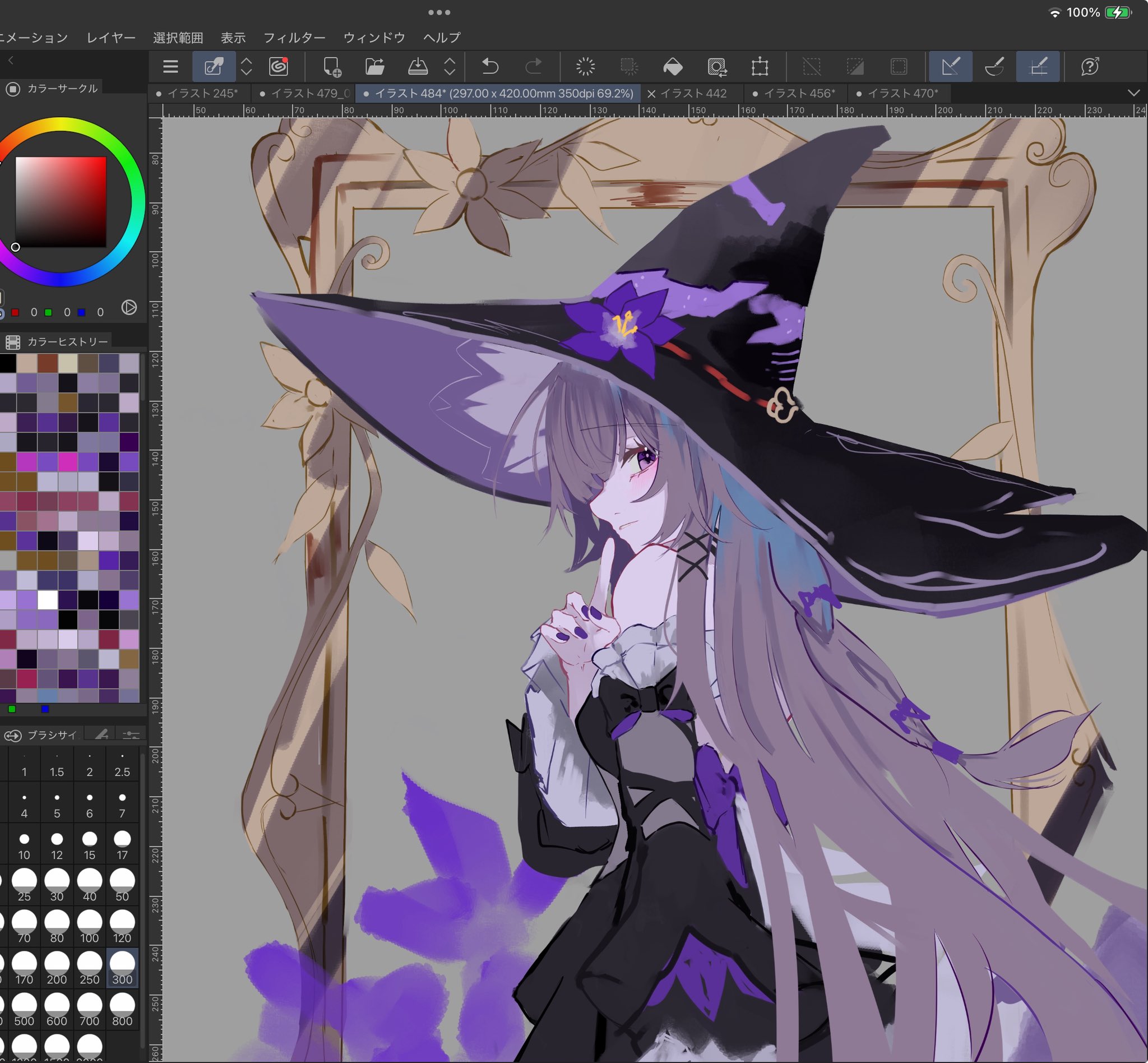The height and width of the screenshot is (1063, 1148).
Task: Open the hamburger command bar menu
Action: click(x=170, y=67)
